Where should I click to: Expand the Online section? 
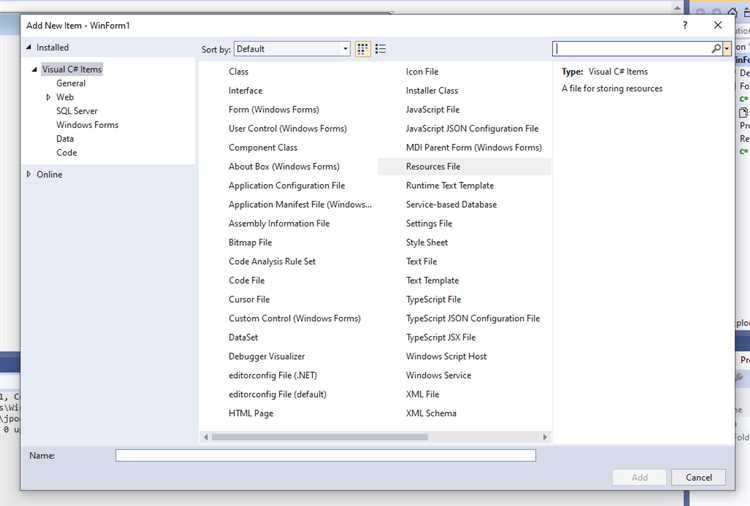tap(29, 174)
